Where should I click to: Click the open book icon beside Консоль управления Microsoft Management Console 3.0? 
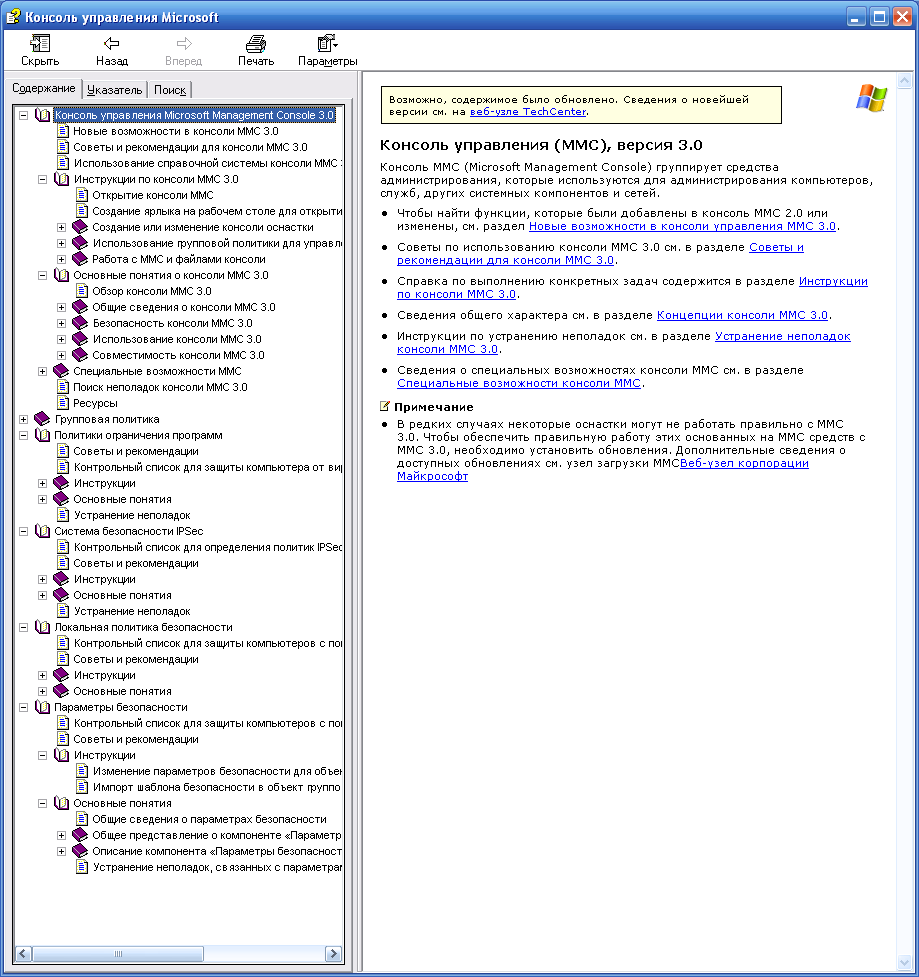tap(42, 115)
